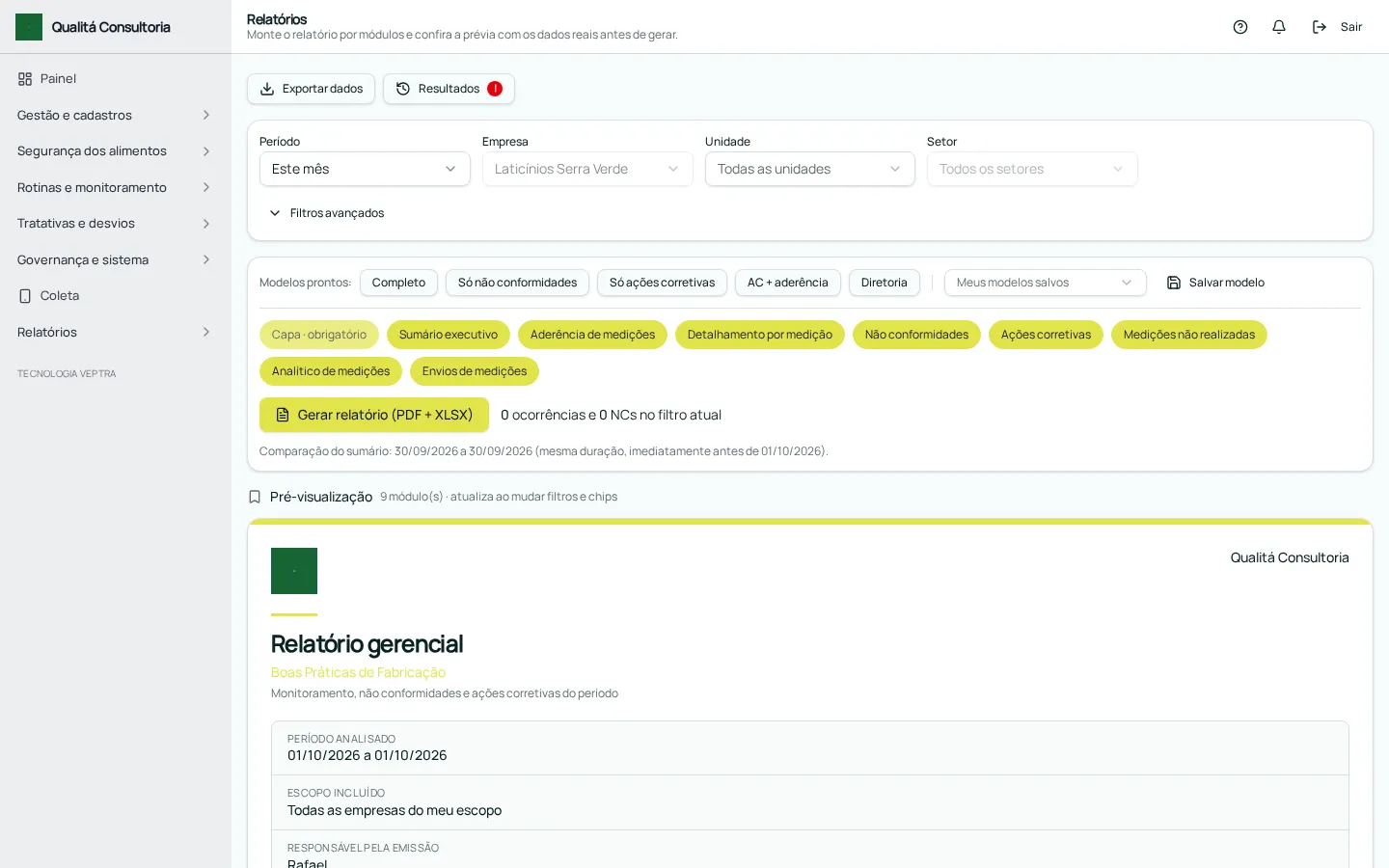Open the help question-mark icon
Image resolution: width=1389 pixels, height=868 pixels.
pos(1240,27)
